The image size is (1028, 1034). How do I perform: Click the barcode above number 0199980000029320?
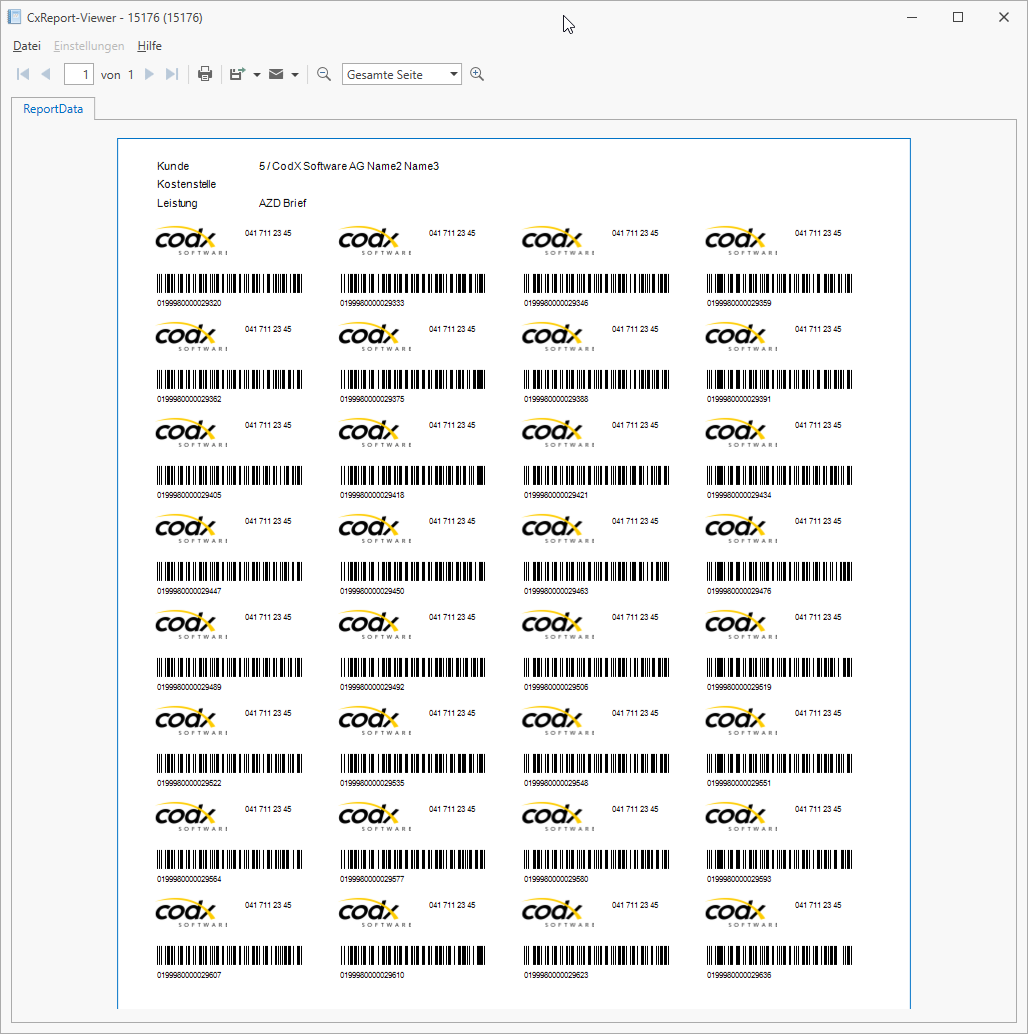click(229, 284)
